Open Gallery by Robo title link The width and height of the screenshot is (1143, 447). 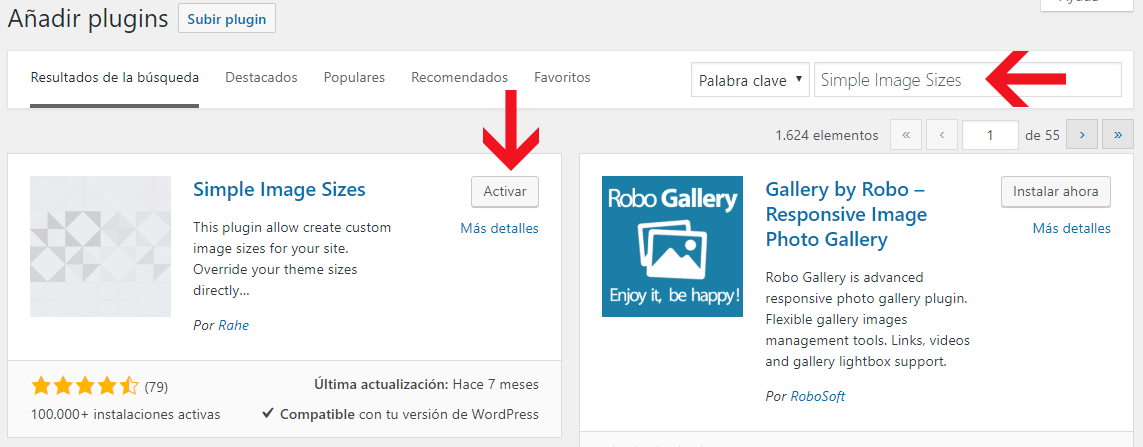[846, 214]
